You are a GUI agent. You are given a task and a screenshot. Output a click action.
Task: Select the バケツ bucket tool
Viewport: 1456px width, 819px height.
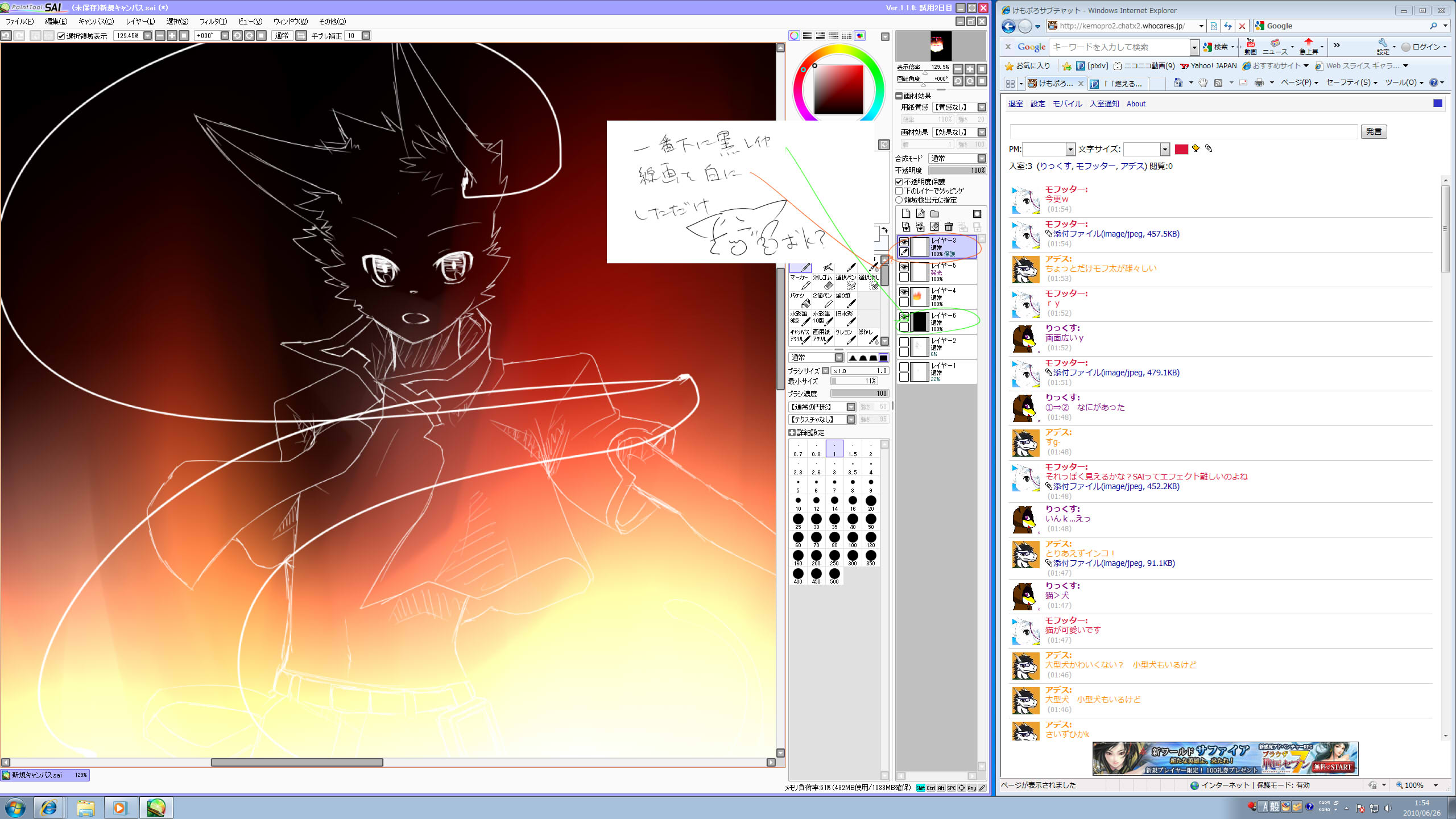(x=799, y=299)
